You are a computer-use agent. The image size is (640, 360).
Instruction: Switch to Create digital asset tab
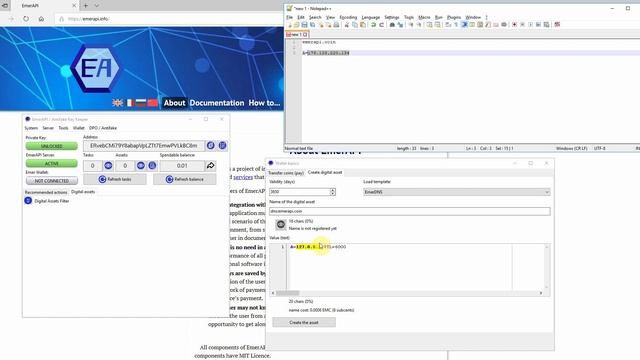325,173
